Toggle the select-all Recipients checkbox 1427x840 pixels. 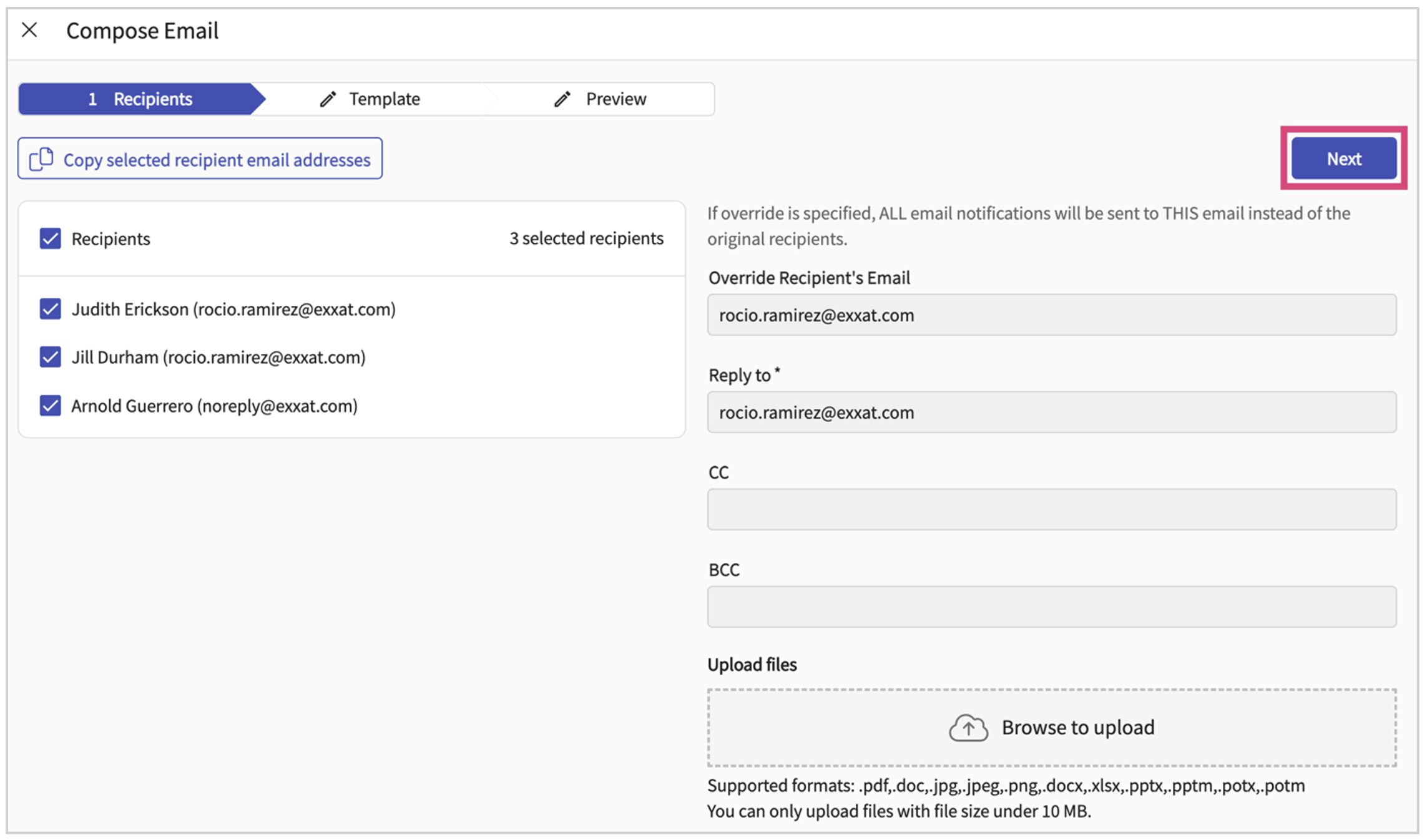50,238
